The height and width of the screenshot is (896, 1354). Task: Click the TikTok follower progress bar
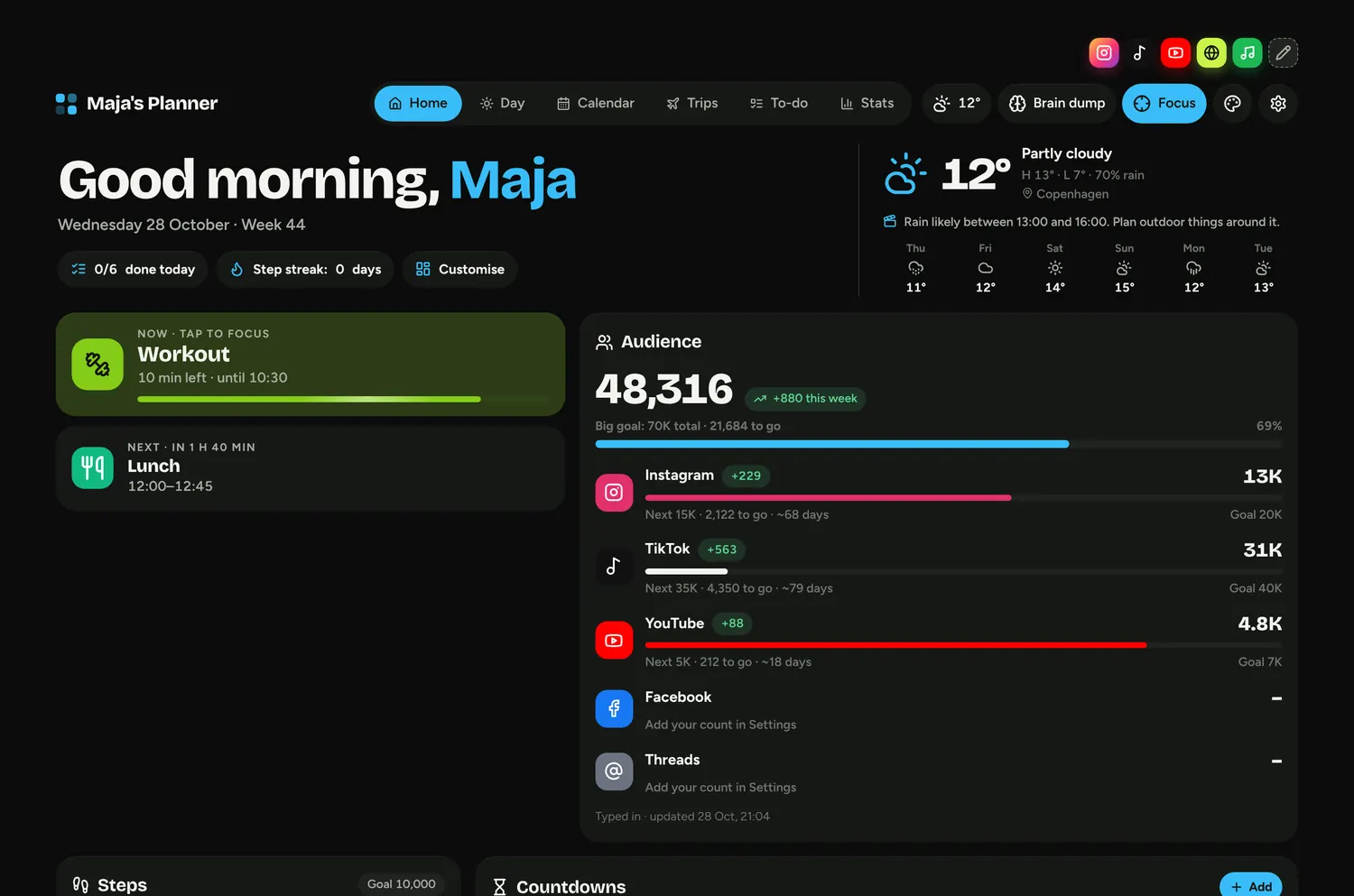tap(963, 571)
